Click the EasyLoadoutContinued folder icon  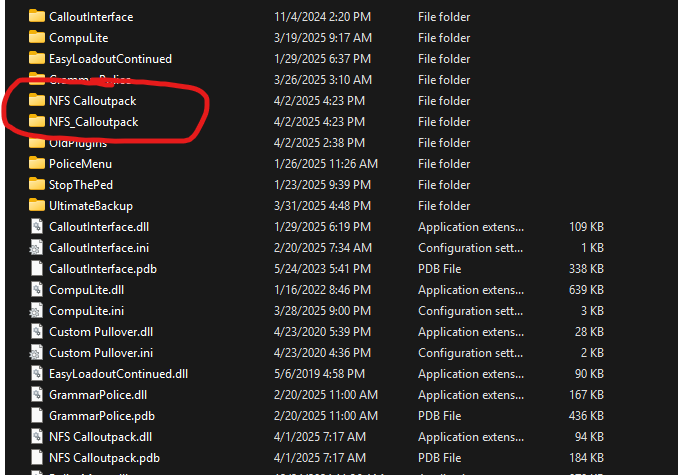pos(37,59)
